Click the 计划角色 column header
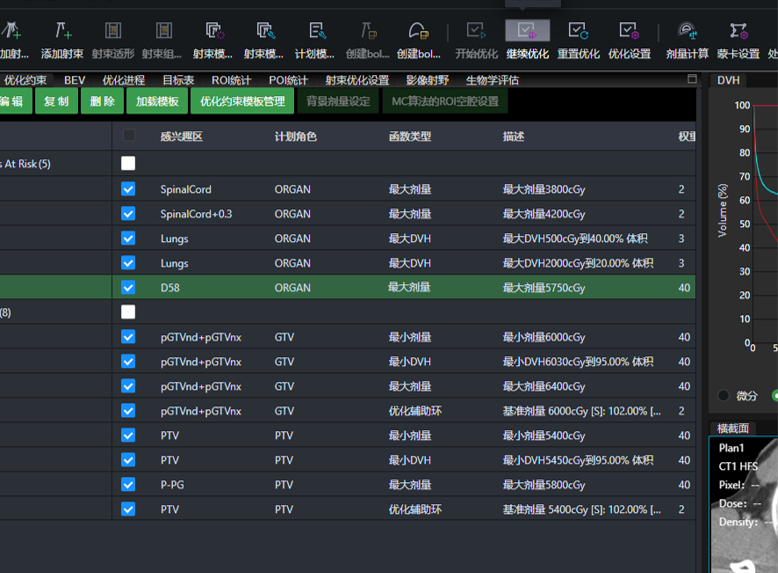778x573 pixels. 296,136
